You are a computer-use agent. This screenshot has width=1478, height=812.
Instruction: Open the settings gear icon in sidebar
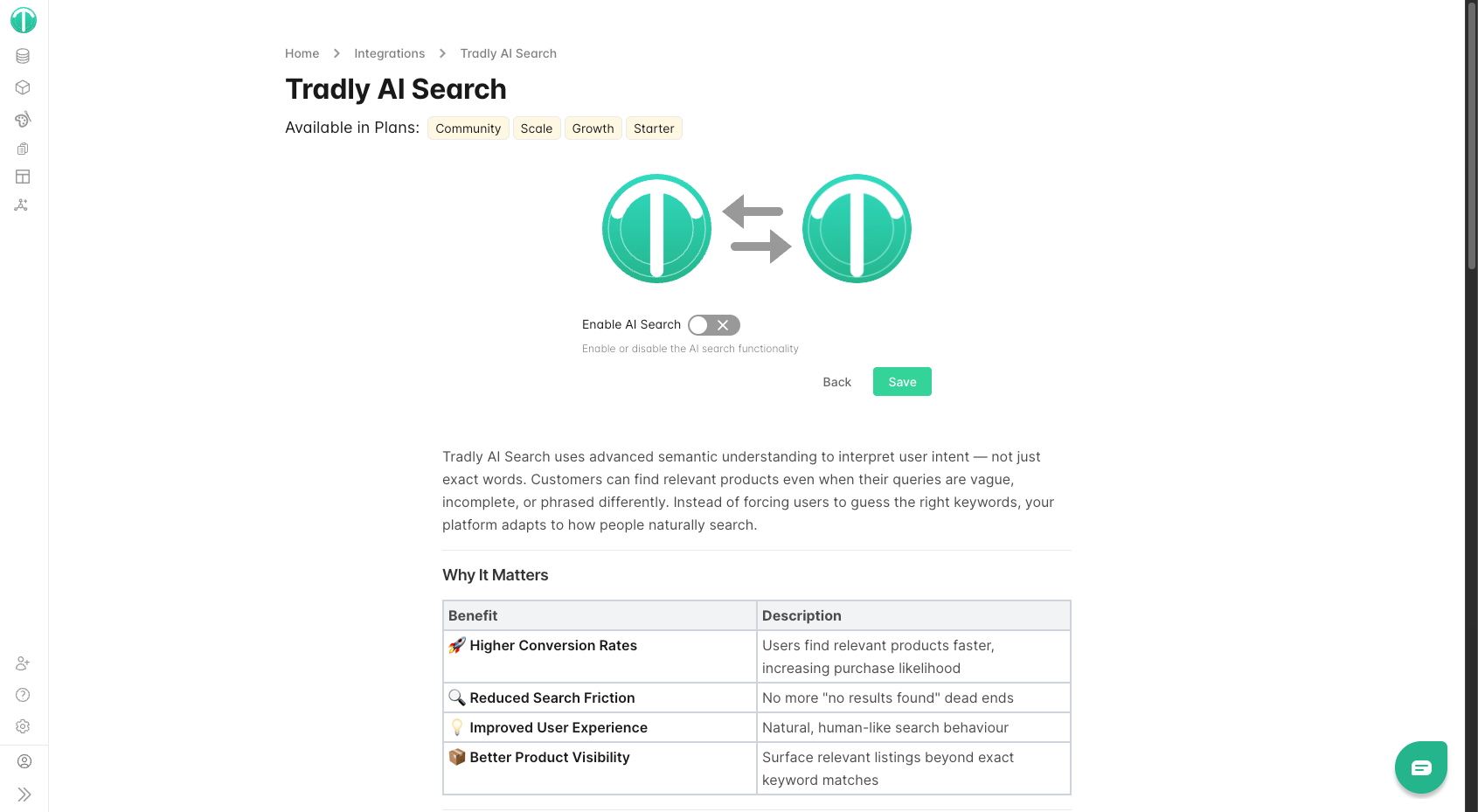point(23,726)
